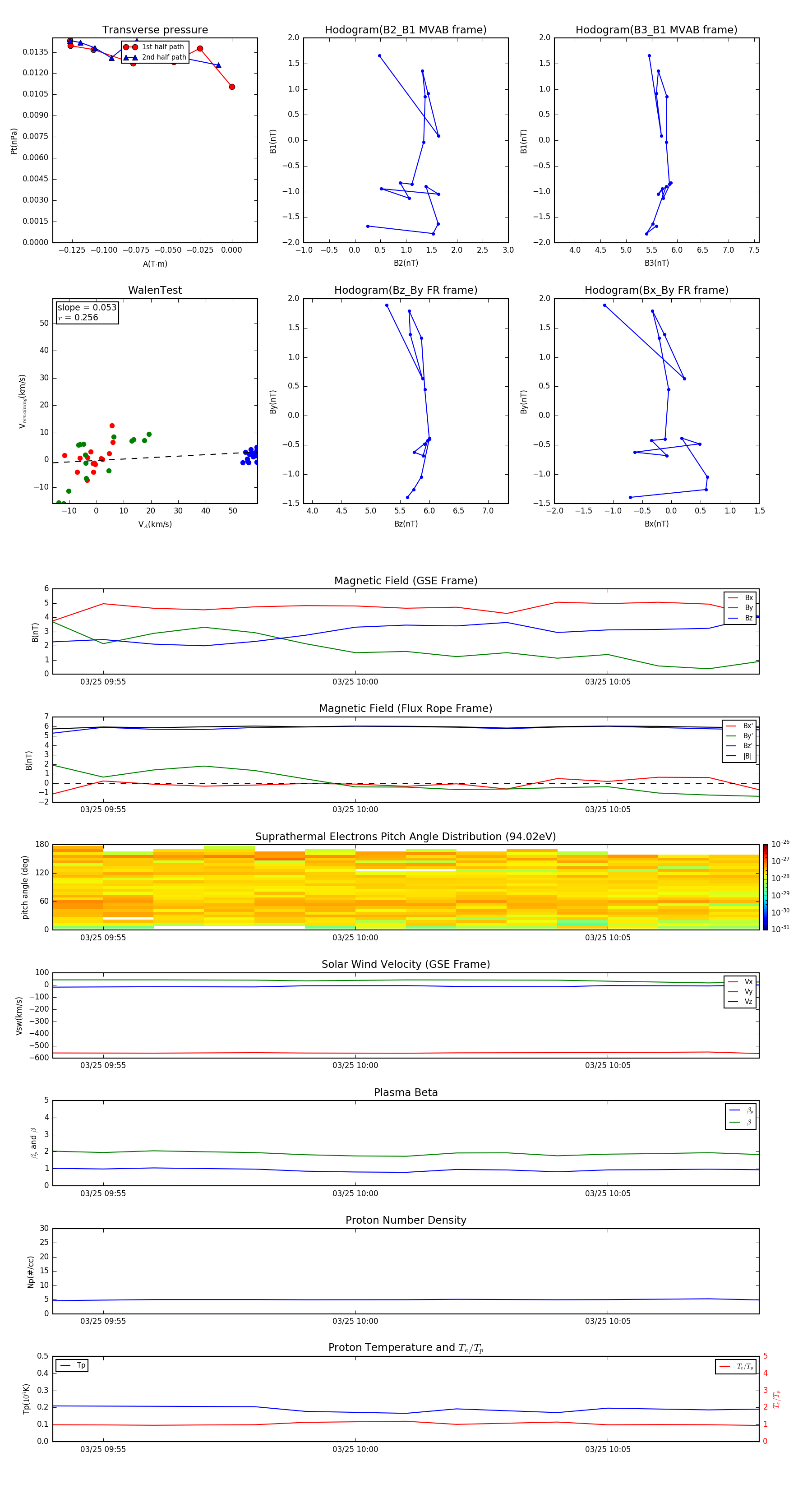Screen dimensions: 812x1489
Task: Click the 'Bz(nT)' x-axis label of hodogram
Action: point(406,524)
